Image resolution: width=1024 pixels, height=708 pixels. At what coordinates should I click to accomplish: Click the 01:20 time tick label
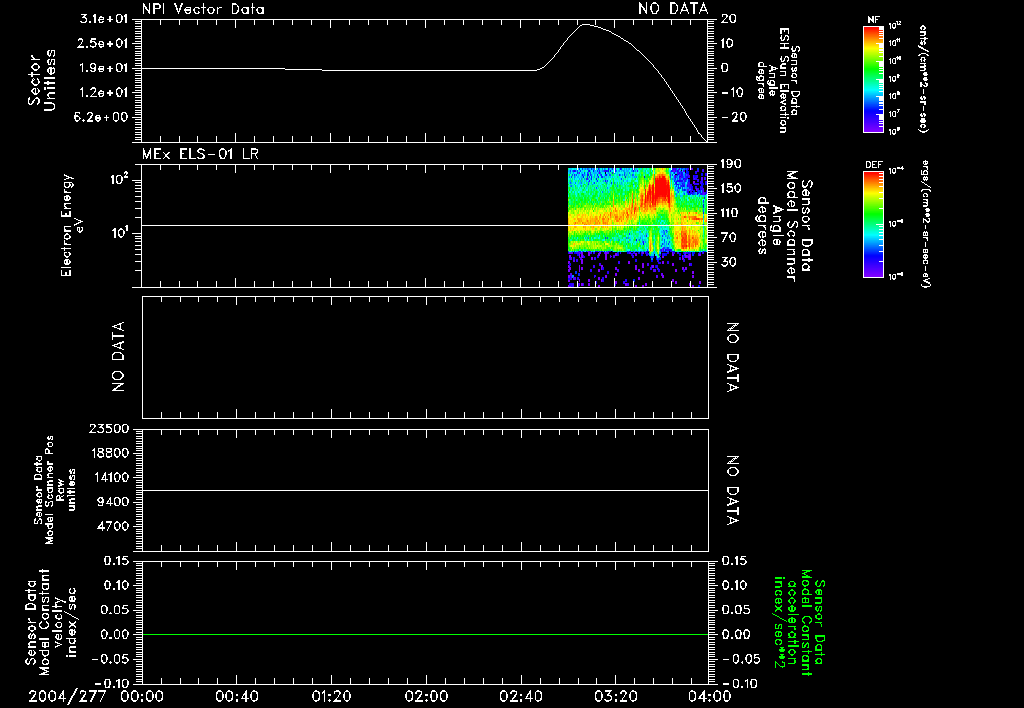click(x=331, y=696)
